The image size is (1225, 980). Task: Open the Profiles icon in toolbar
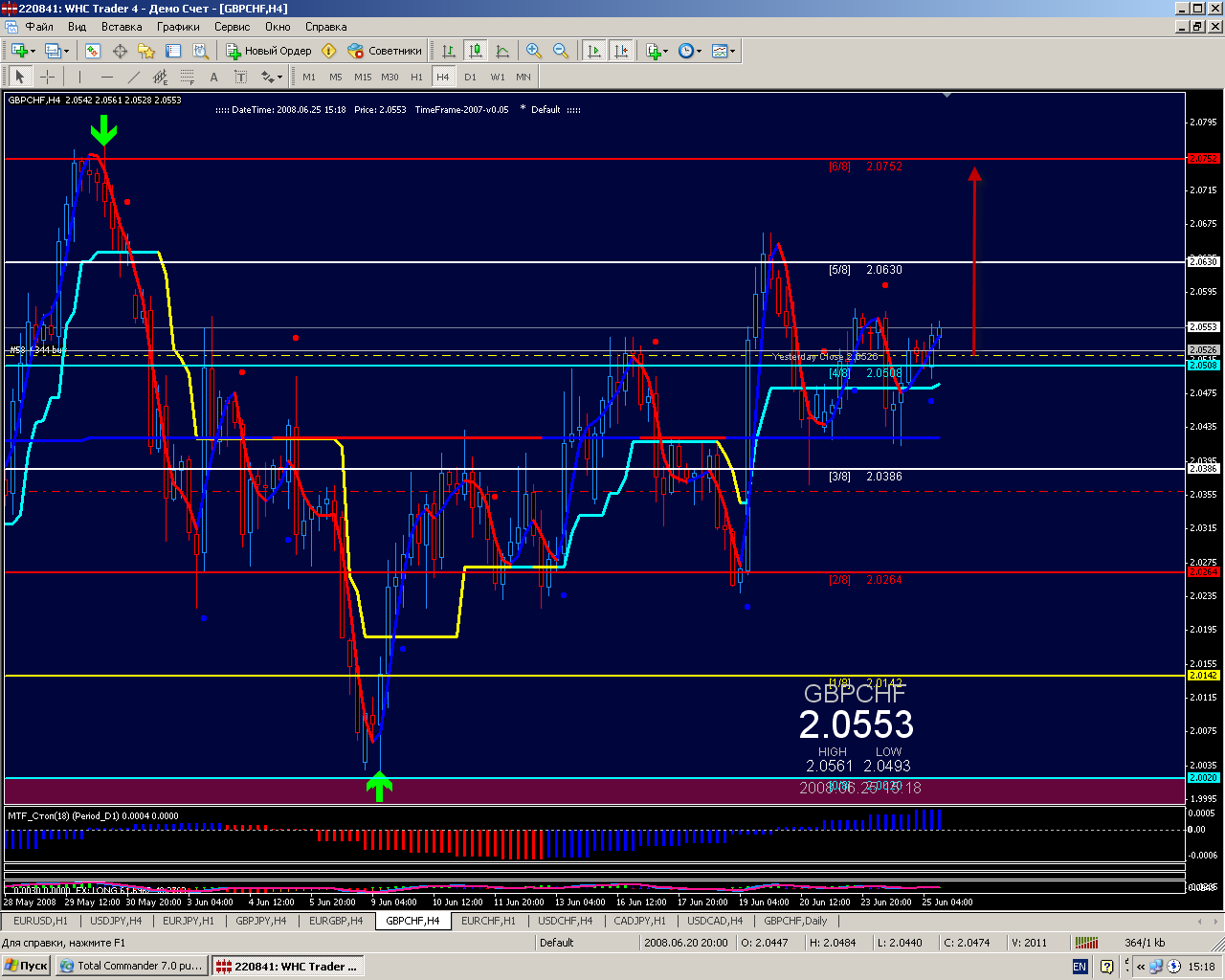pyautogui.click(x=53, y=51)
